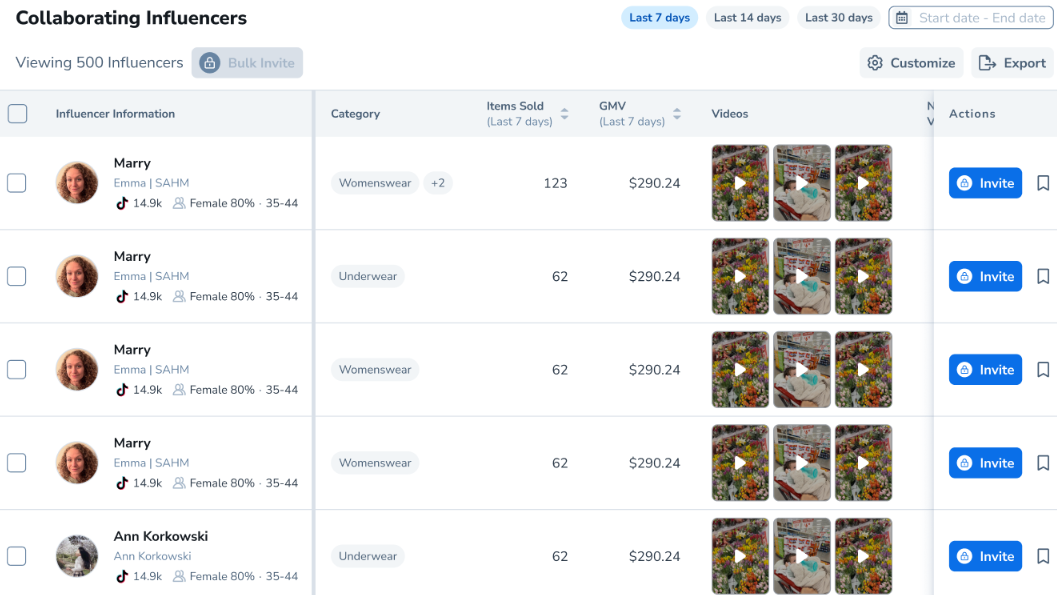Click the Export arrow icon
Viewport: 1057px width, 595px height.
coord(987,63)
